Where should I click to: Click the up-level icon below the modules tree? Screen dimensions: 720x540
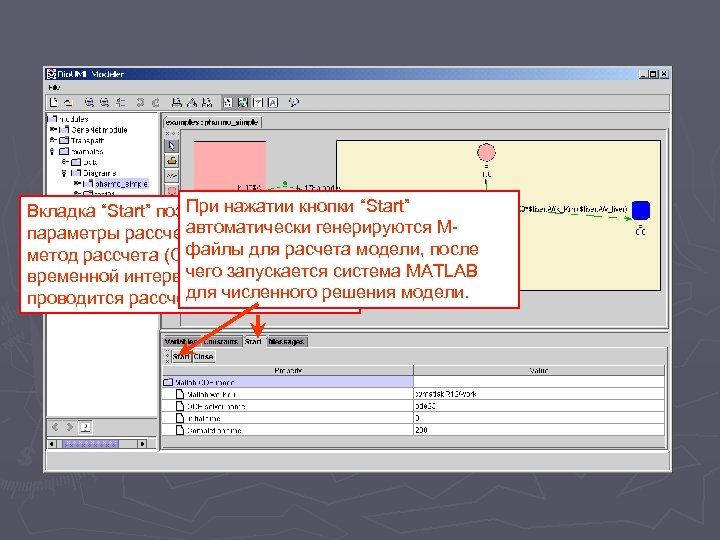point(85,427)
